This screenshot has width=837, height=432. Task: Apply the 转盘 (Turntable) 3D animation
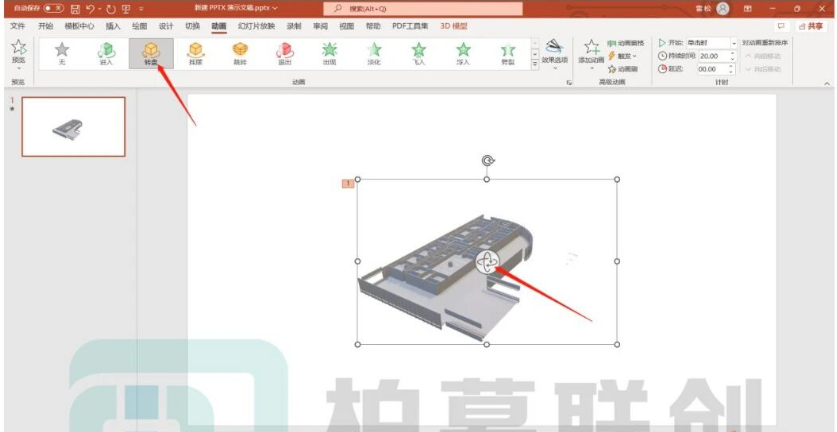(151, 53)
